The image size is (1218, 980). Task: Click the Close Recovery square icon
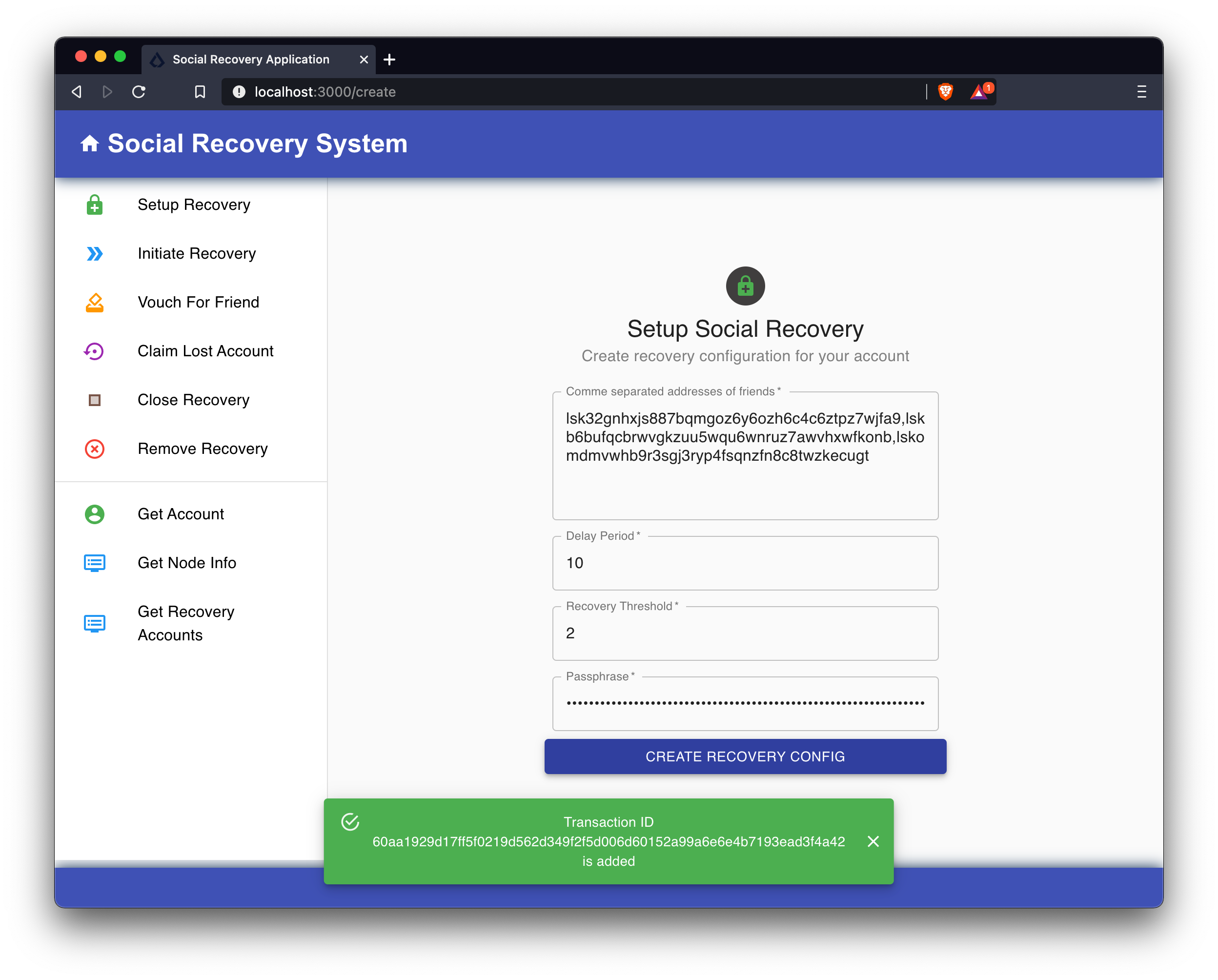tap(96, 399)
